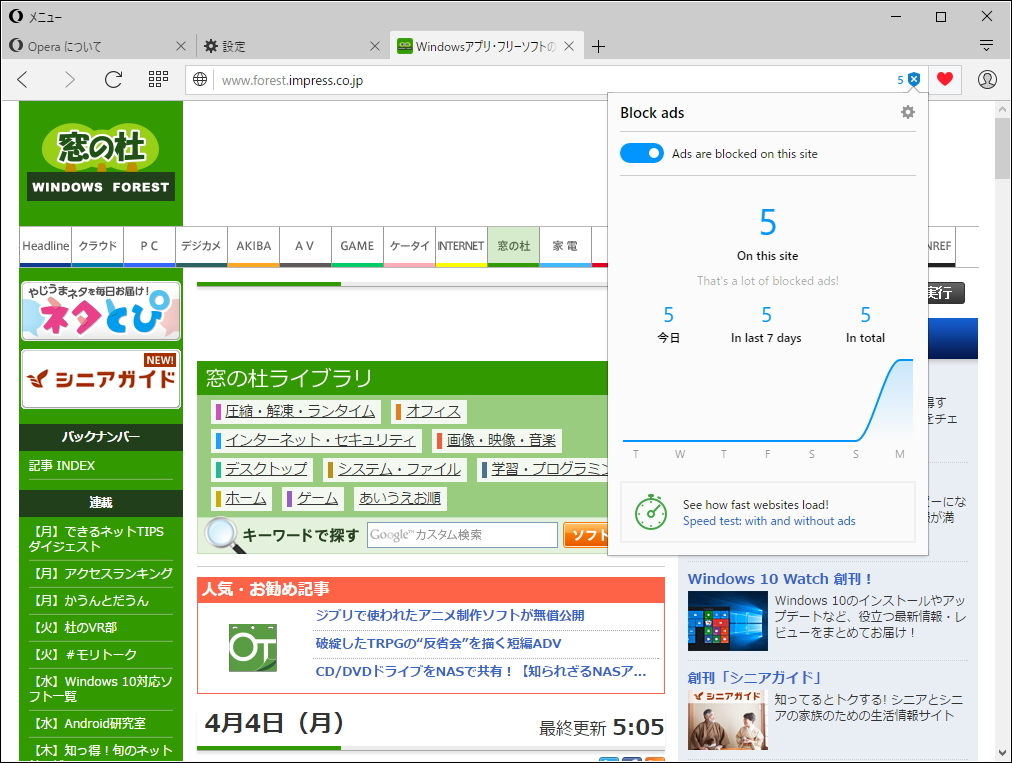Click the Googleカスタム検索 search field
1012x763 pixels.
coord(462,534)
